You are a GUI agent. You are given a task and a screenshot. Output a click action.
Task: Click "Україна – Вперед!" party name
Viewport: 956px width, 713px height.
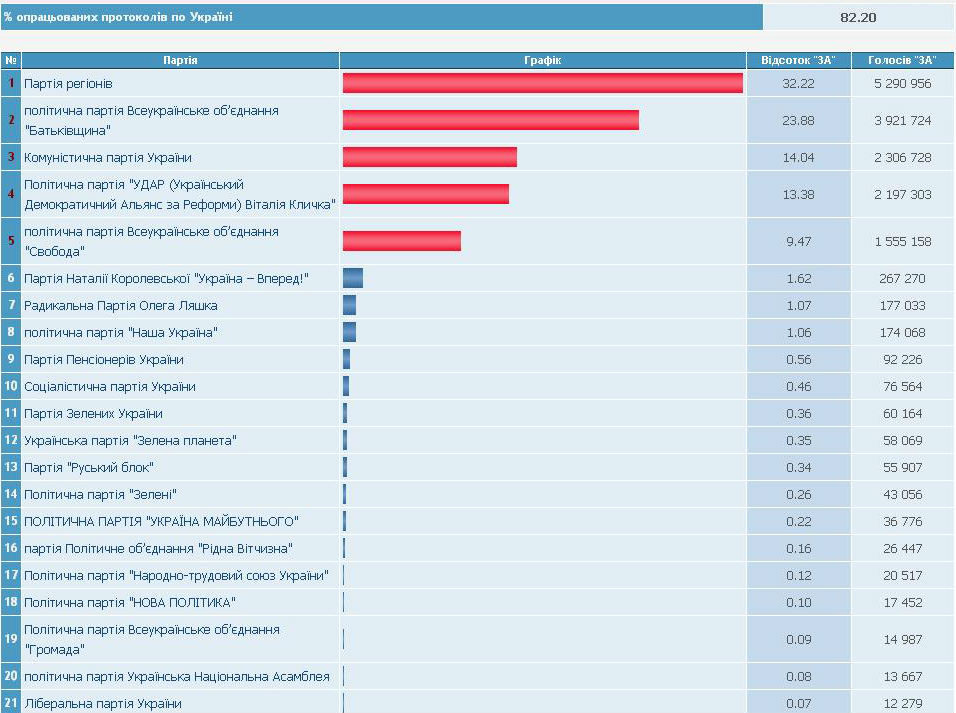pos(166,279)
